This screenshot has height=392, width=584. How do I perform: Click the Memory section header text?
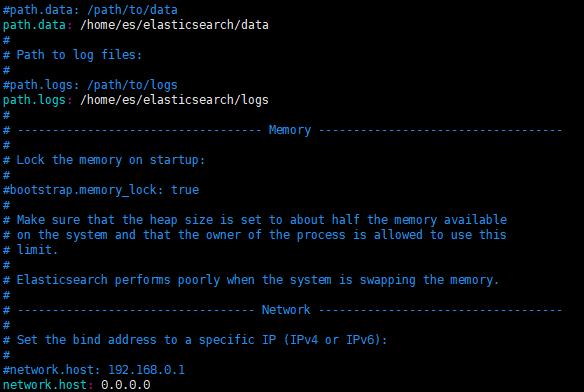(290, 130)
